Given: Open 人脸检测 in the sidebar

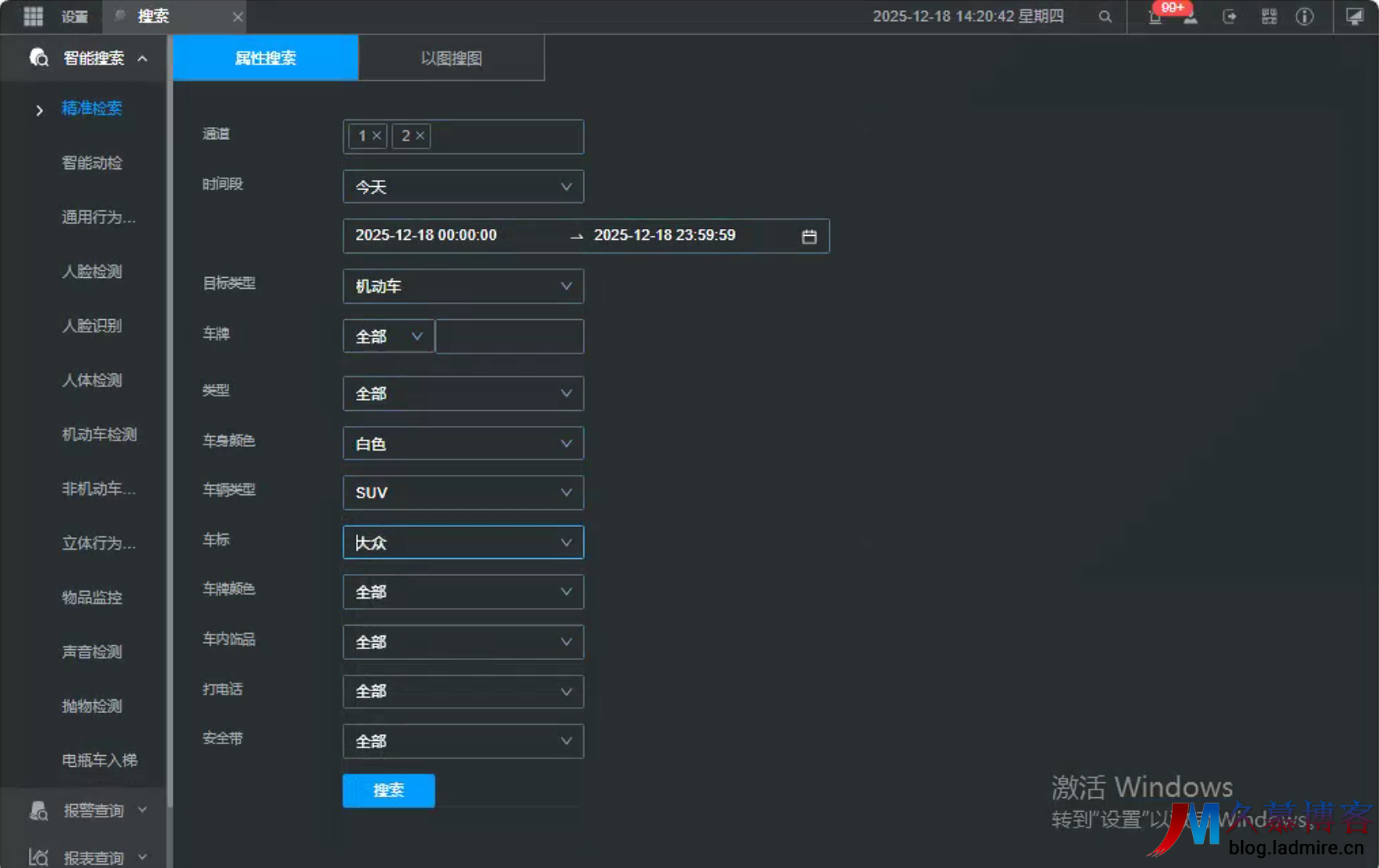Looking at the screenshot, I should (92, 272).
